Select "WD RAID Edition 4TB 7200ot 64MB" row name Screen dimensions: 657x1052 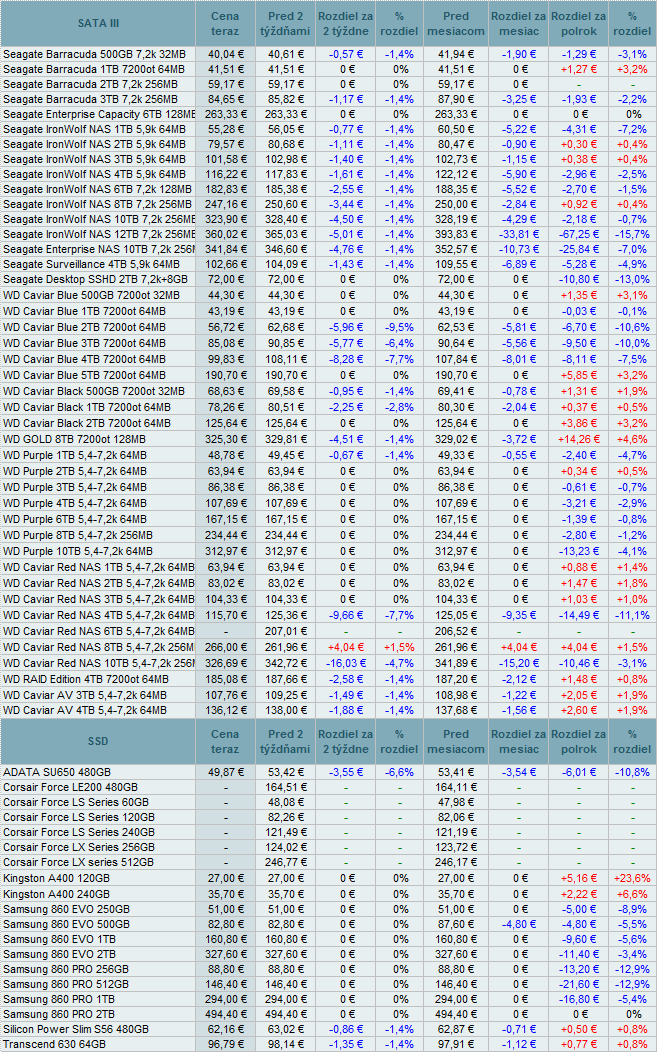coord(86,680)
